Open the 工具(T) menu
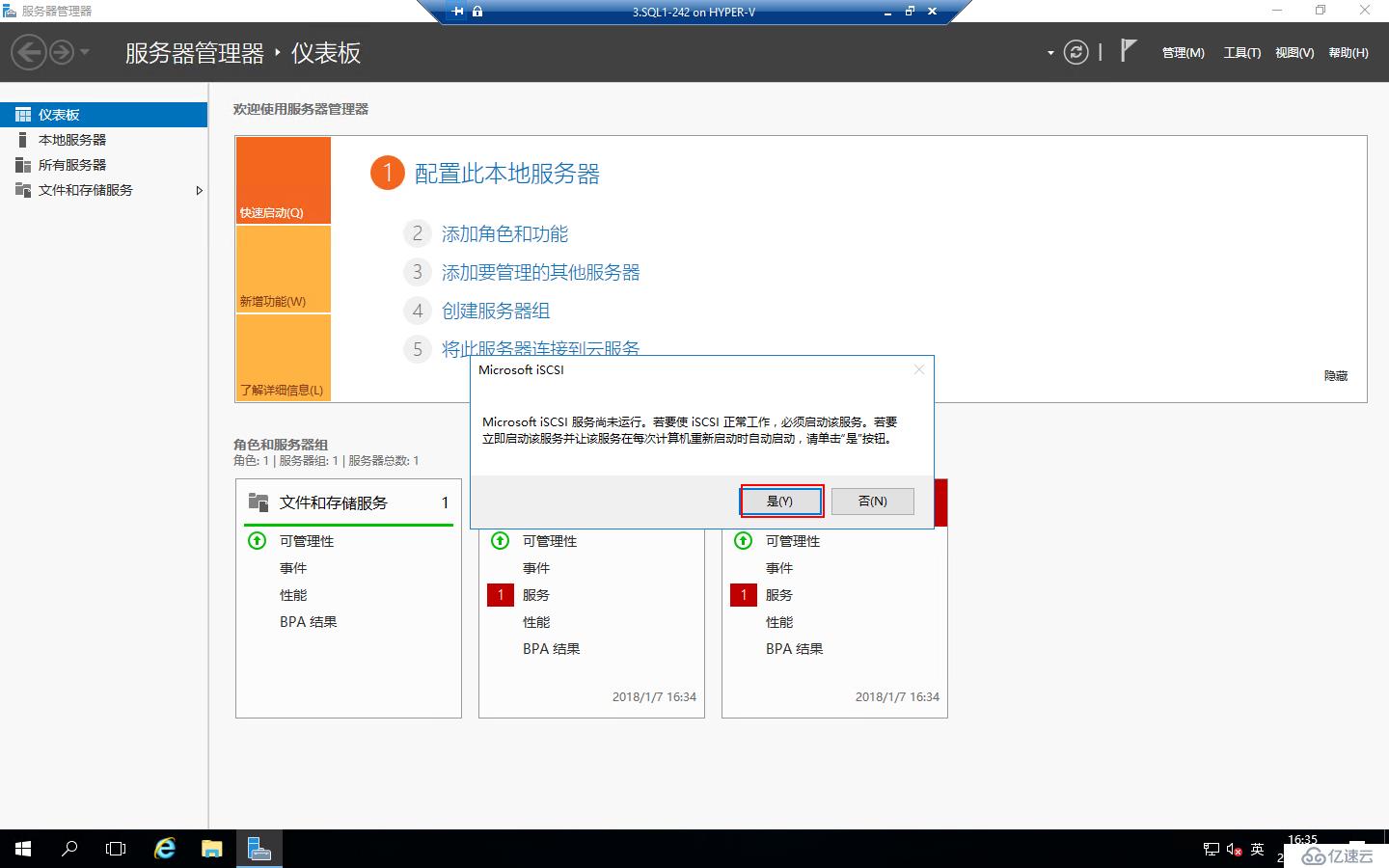1389x868 pixels. pyautogui.click(x=1242, y=53)
